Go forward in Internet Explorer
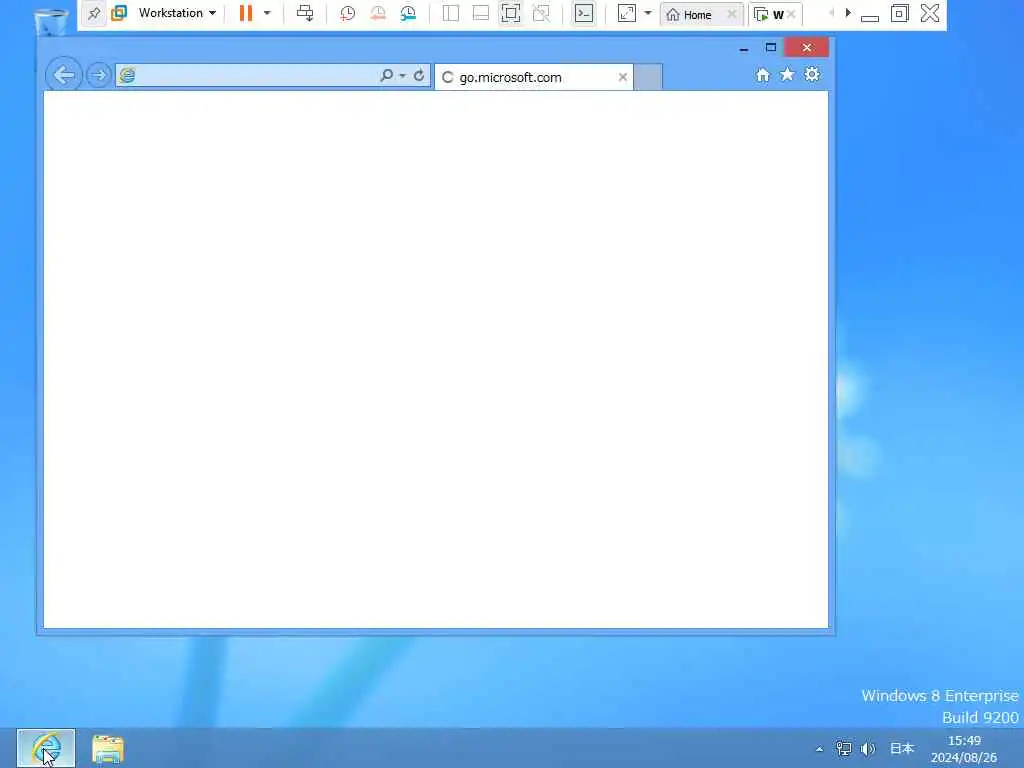 99,75
